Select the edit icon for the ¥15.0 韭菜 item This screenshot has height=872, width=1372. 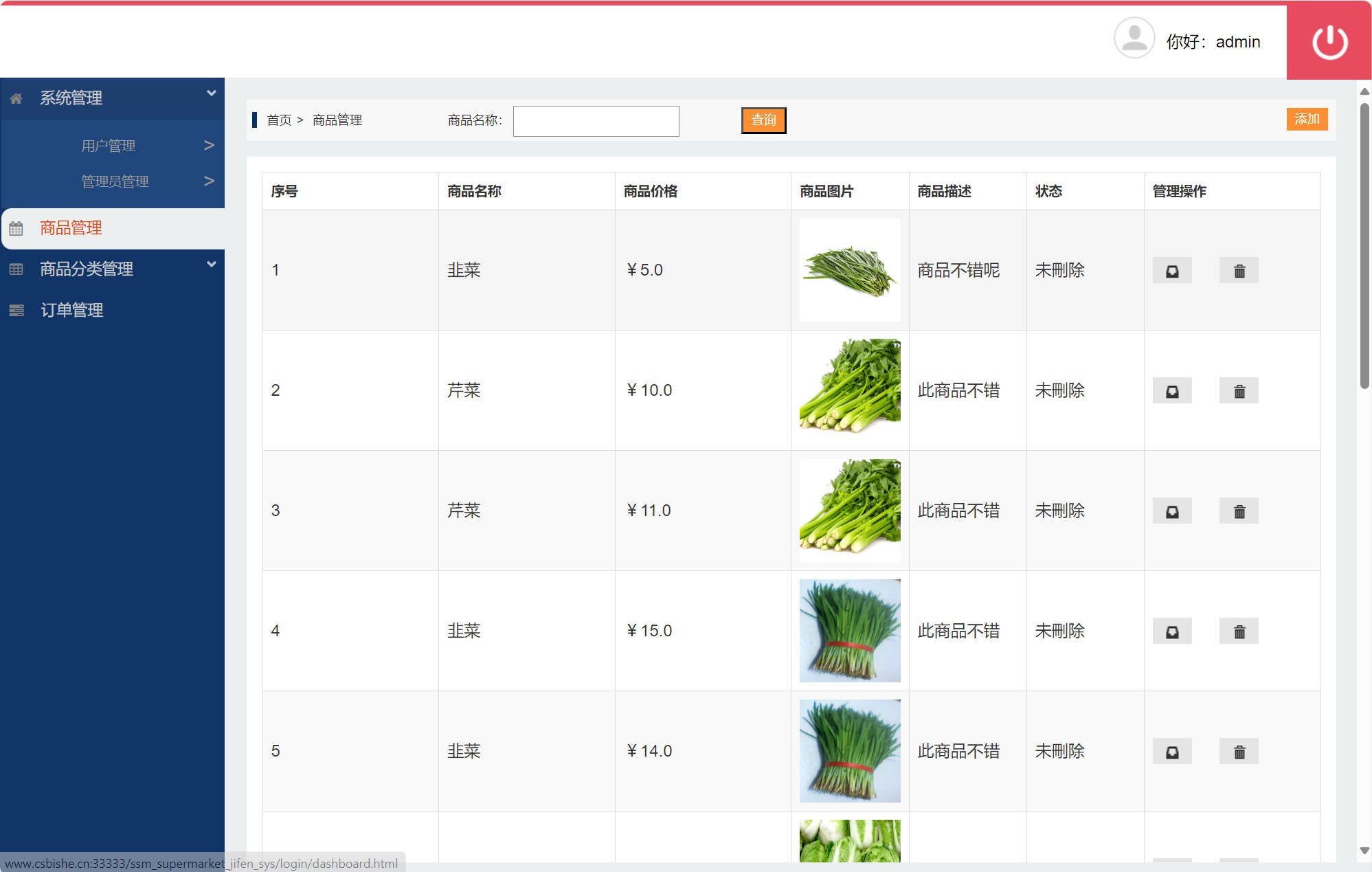click(1171, 631)
